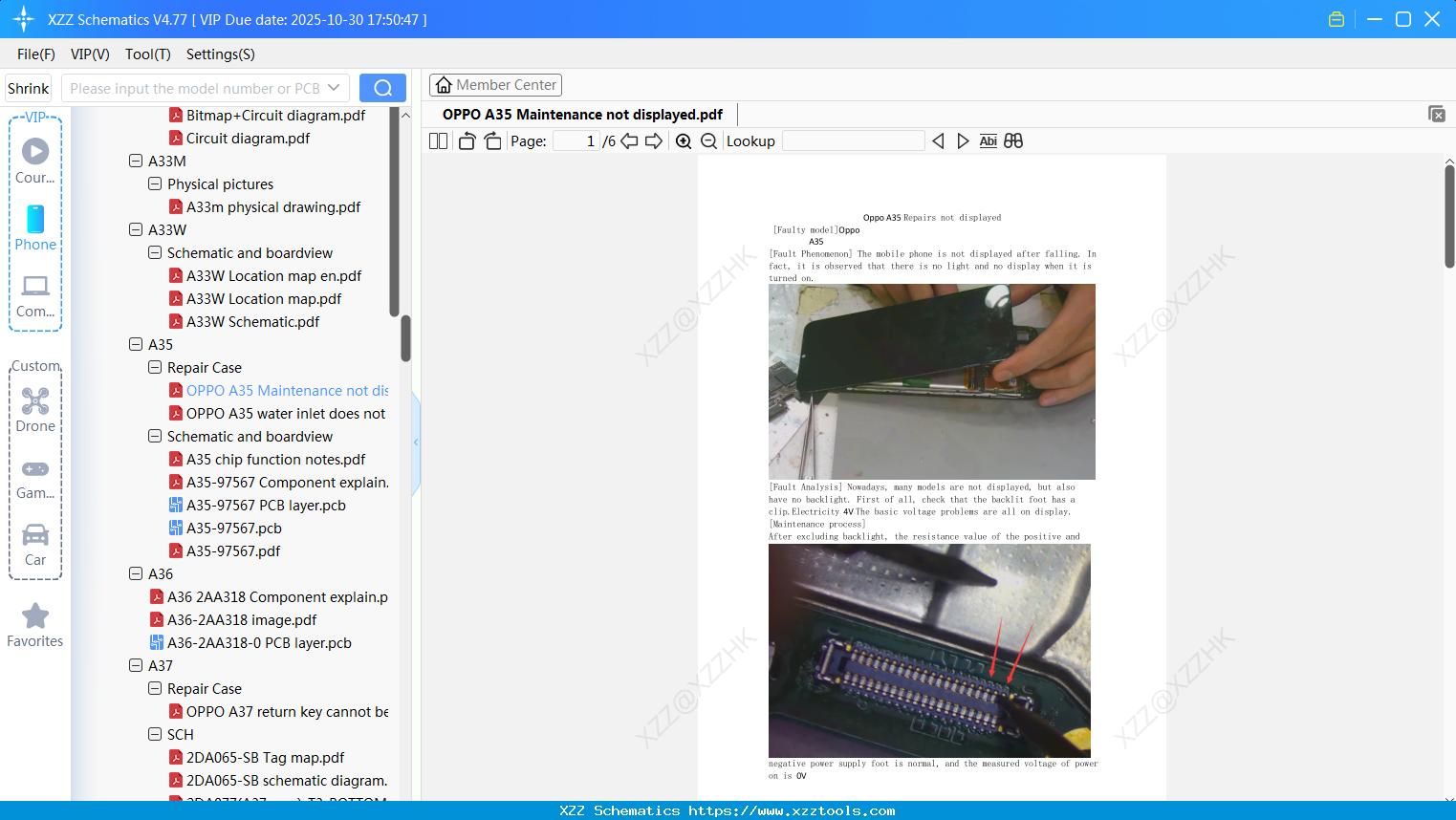The height and width of the screenshot is (820, 1456).
Task: Click the yellow VIP bag icon in title bar
Action: point(1336,19)
